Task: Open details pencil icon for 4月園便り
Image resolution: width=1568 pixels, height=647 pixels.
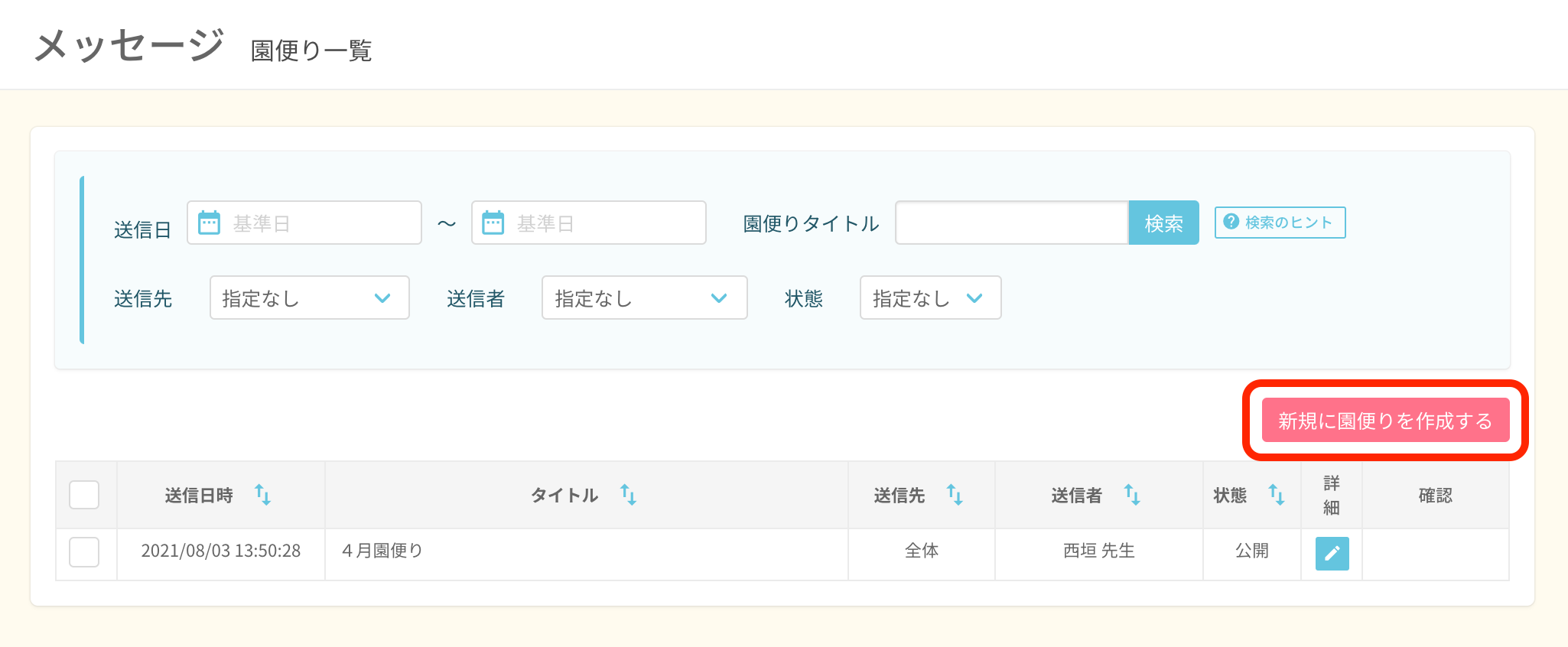Action: pyautogui.click(x=1332, y=553)
